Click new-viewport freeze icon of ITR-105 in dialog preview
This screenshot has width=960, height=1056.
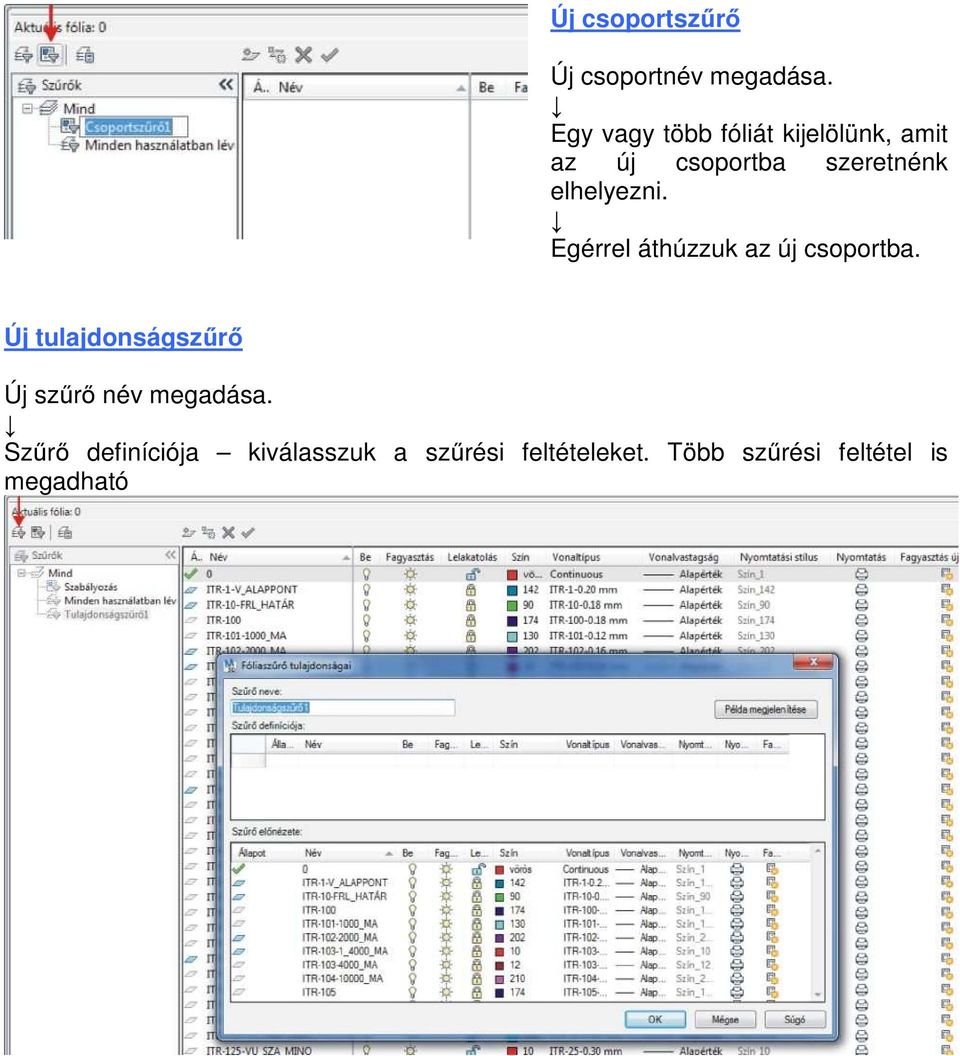point(772,992)
